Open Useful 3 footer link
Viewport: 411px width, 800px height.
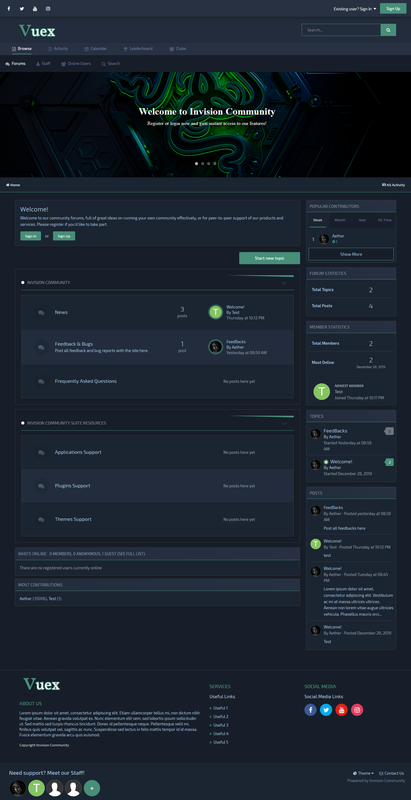(220, 725)
